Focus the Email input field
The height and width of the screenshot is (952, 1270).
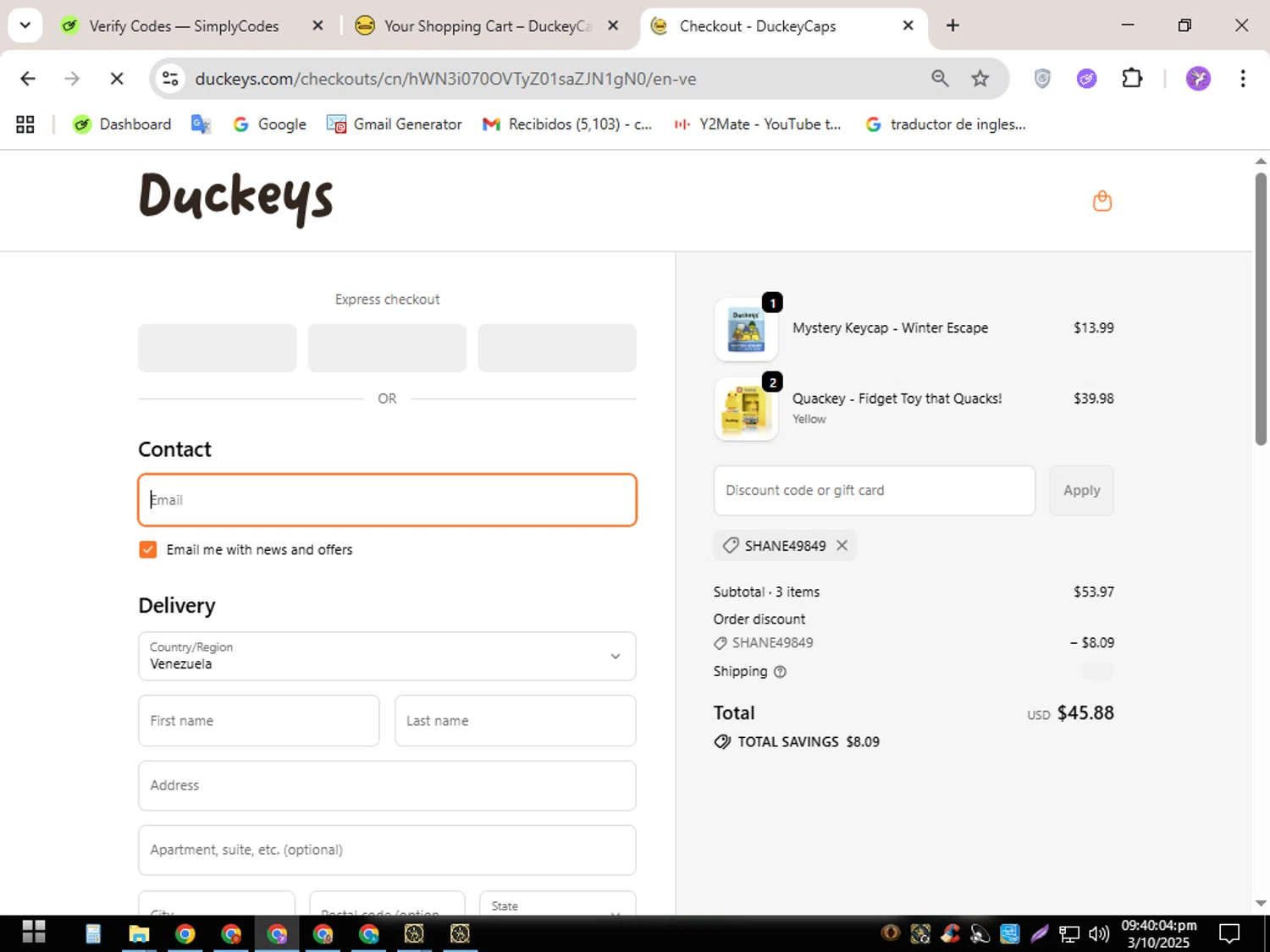(x=387, y=500)
